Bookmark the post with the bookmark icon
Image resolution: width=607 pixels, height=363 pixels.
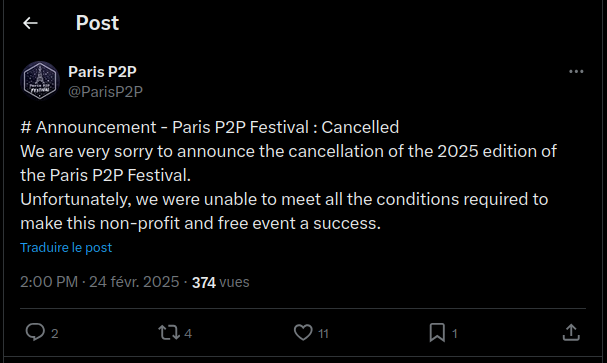[437, 332]
